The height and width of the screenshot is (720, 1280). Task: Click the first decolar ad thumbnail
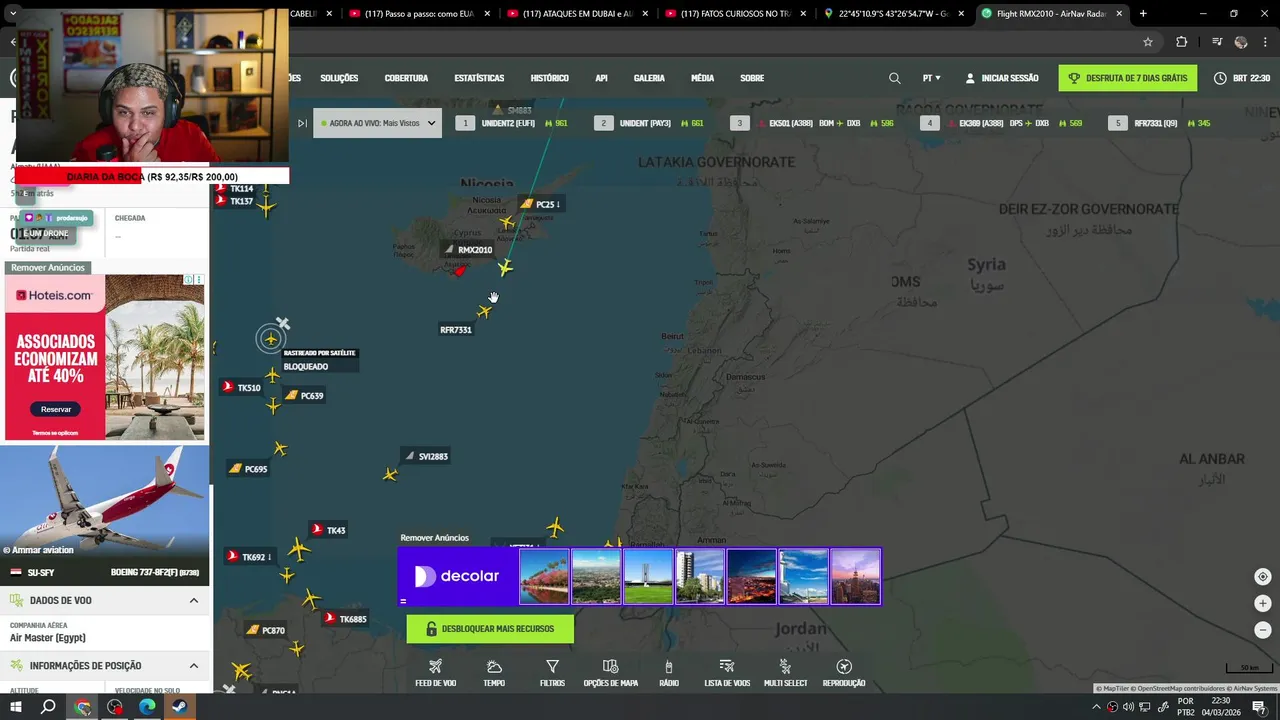(544, 576)
